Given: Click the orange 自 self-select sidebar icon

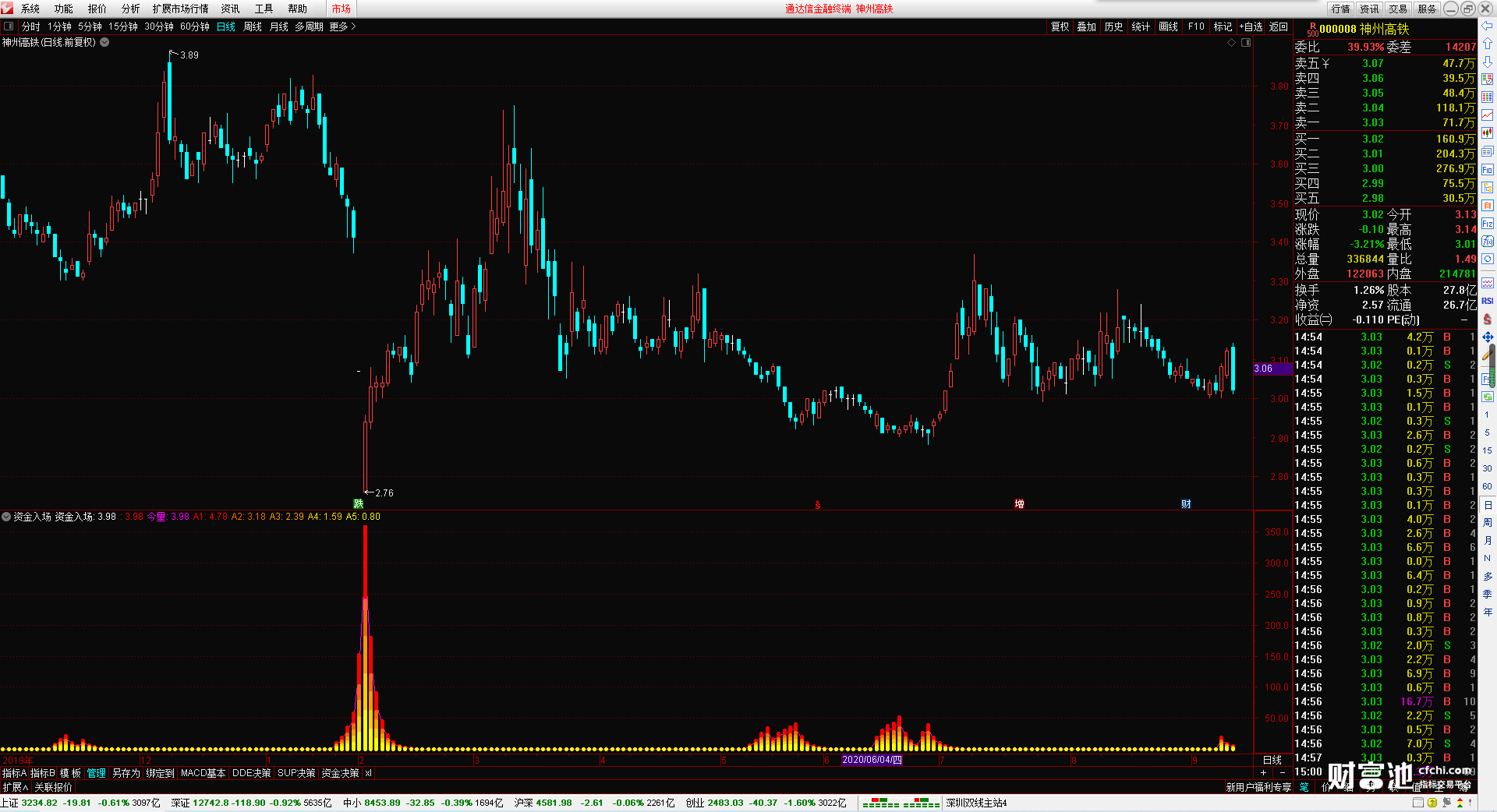Looking at the screenshot, I should (1488, 206).
